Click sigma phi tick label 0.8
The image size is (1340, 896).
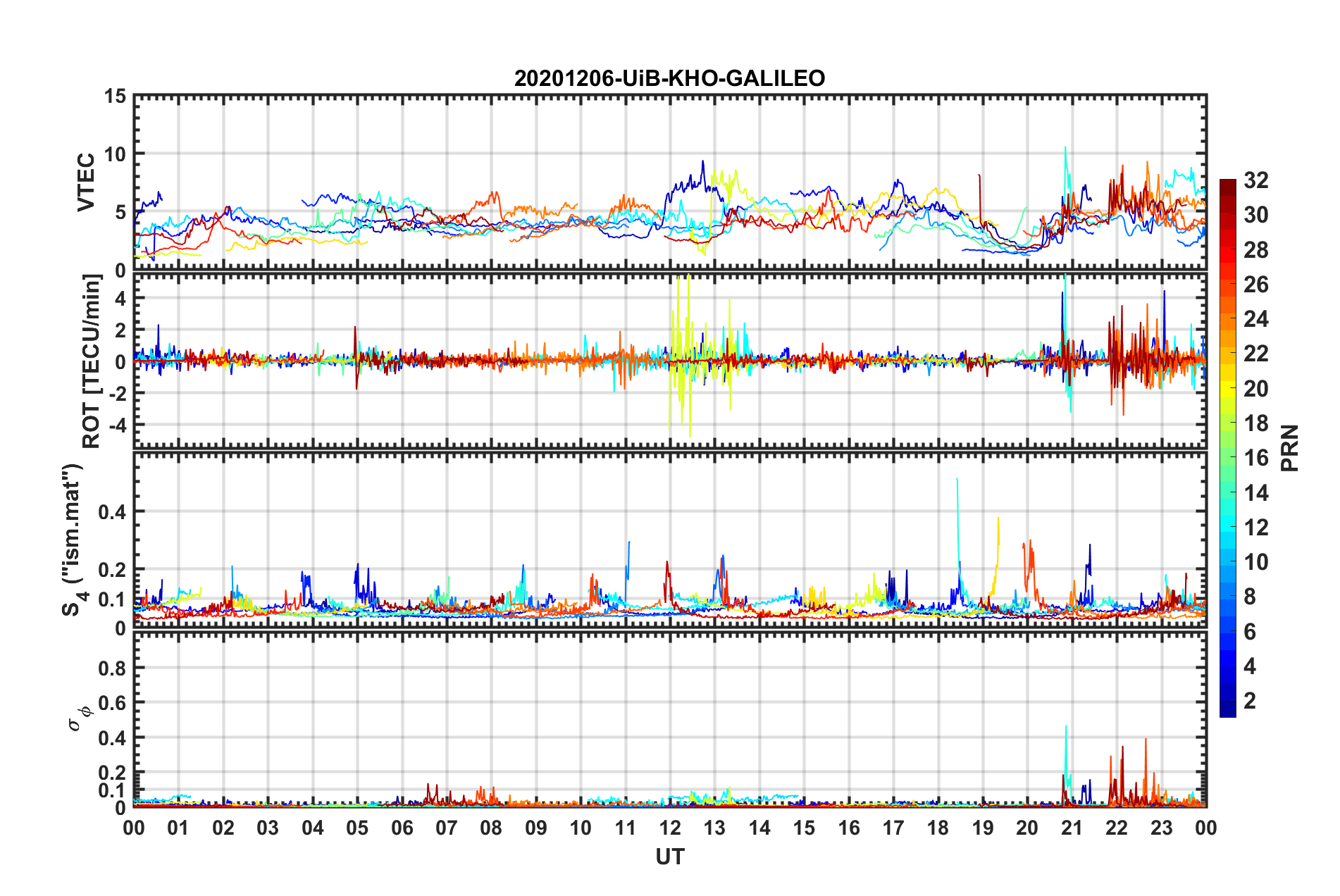tap(112, 668)
